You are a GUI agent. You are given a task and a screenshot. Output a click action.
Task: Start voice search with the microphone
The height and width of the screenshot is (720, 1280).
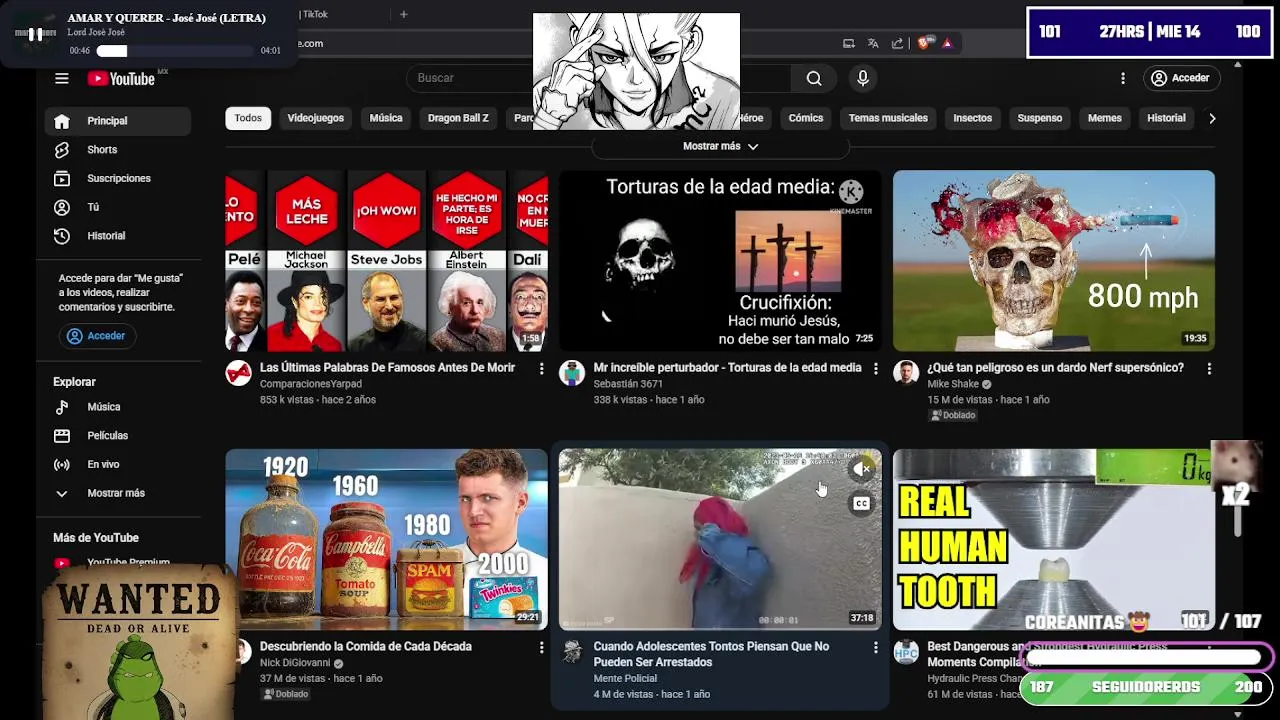[863, 78]
